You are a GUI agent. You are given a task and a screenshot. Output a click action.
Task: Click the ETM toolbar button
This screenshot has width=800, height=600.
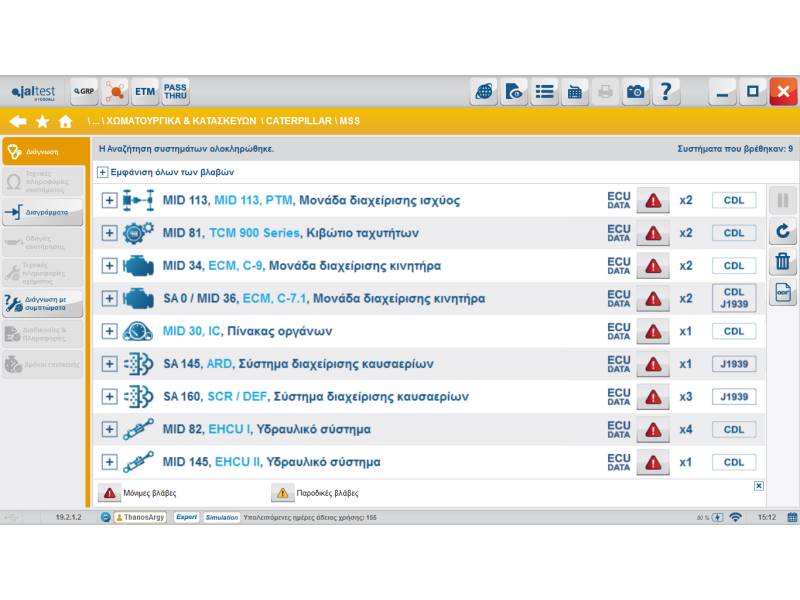[145, 92]
